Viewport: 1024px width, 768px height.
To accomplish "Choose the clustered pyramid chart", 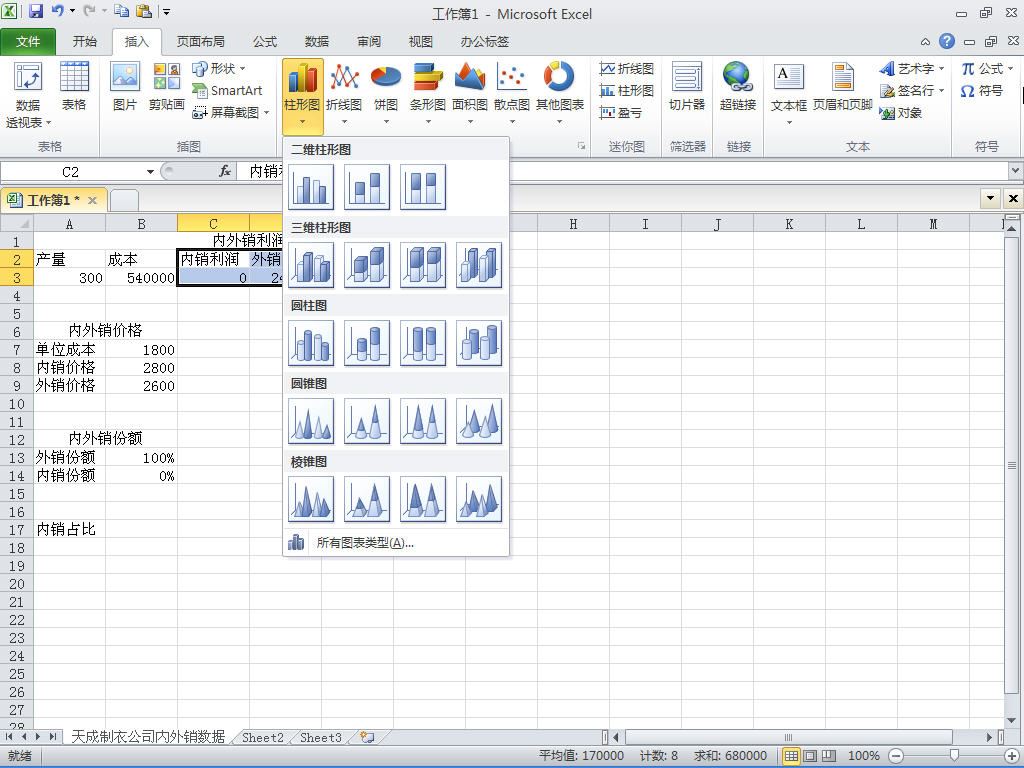I will 311,499.
